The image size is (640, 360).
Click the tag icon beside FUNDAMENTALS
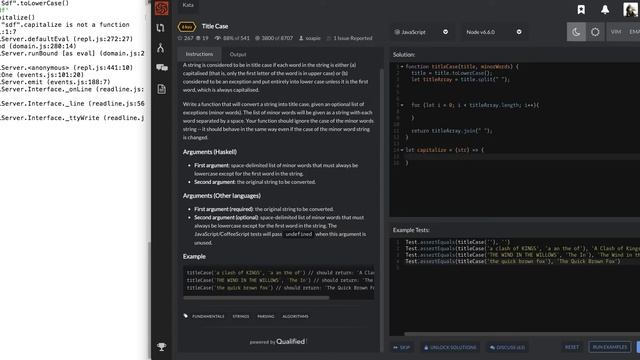[x=186, y=316]
